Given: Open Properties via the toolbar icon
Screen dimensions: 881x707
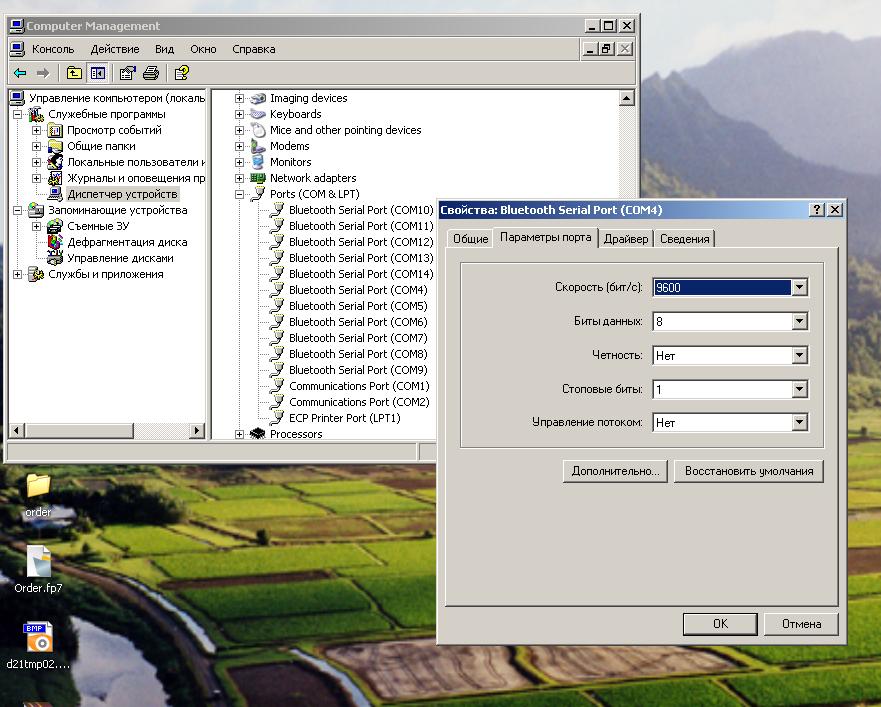Looking at the screenshot, I should [x=128, y=73].
